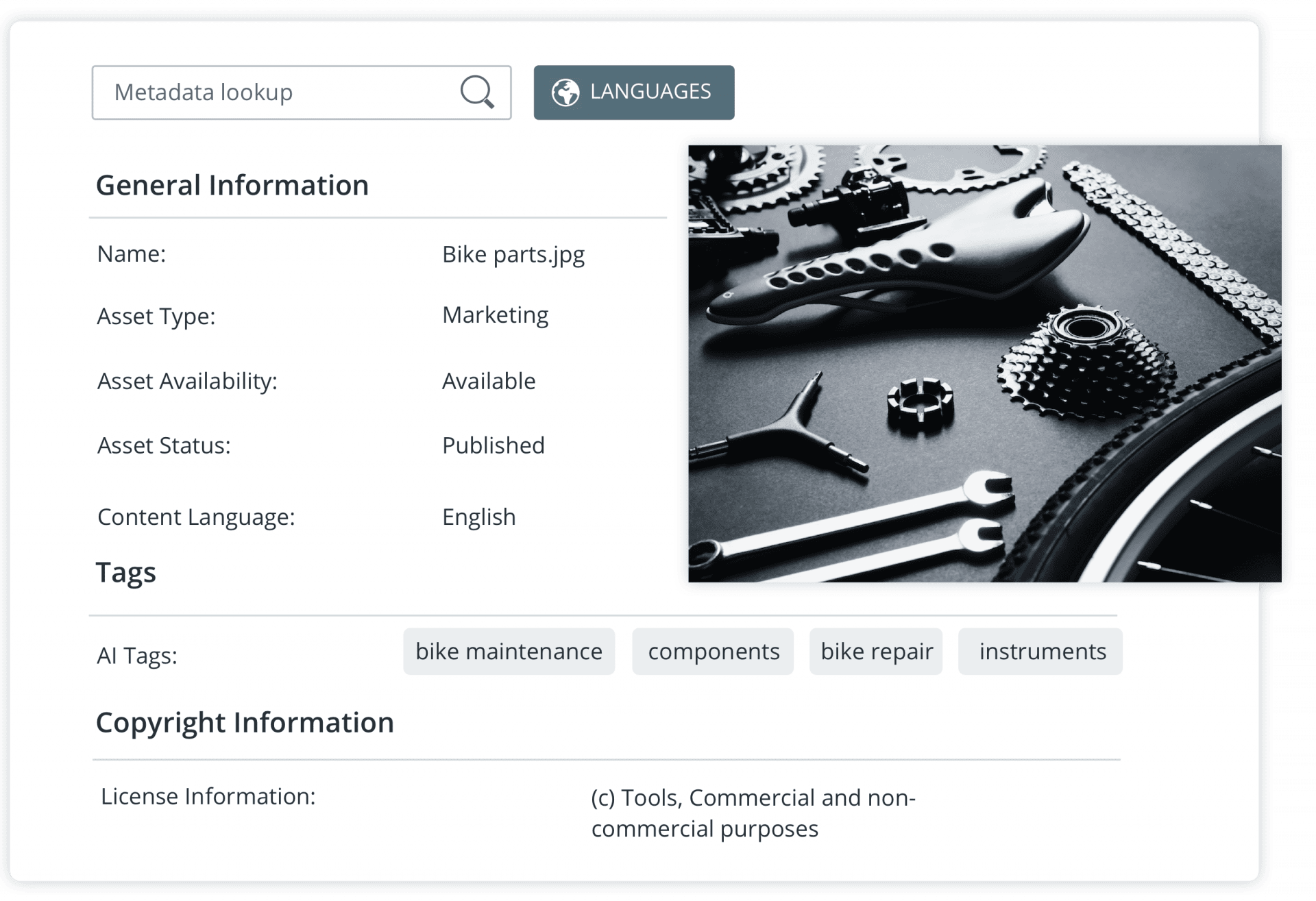Select the Asset Type value 'Marketing'
The image size is (1316, 901).
pos(495,314)
